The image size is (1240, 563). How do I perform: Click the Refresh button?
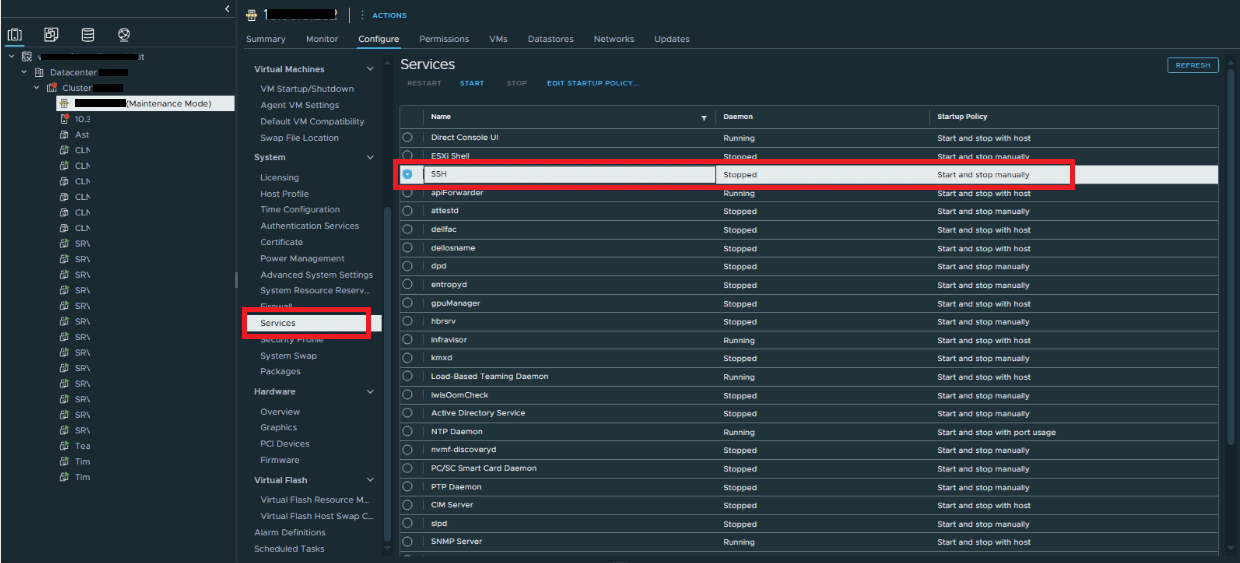click(x=1192, y=65)
